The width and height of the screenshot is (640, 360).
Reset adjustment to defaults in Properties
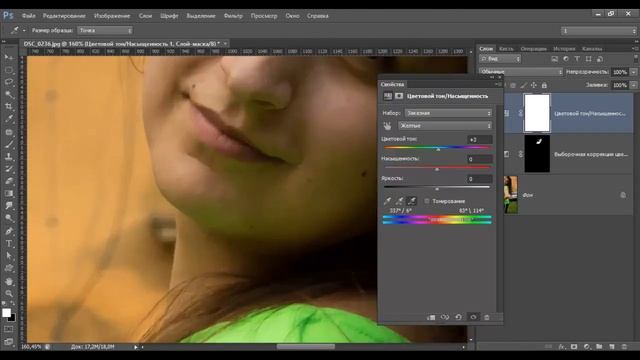(x=458, y=317)
